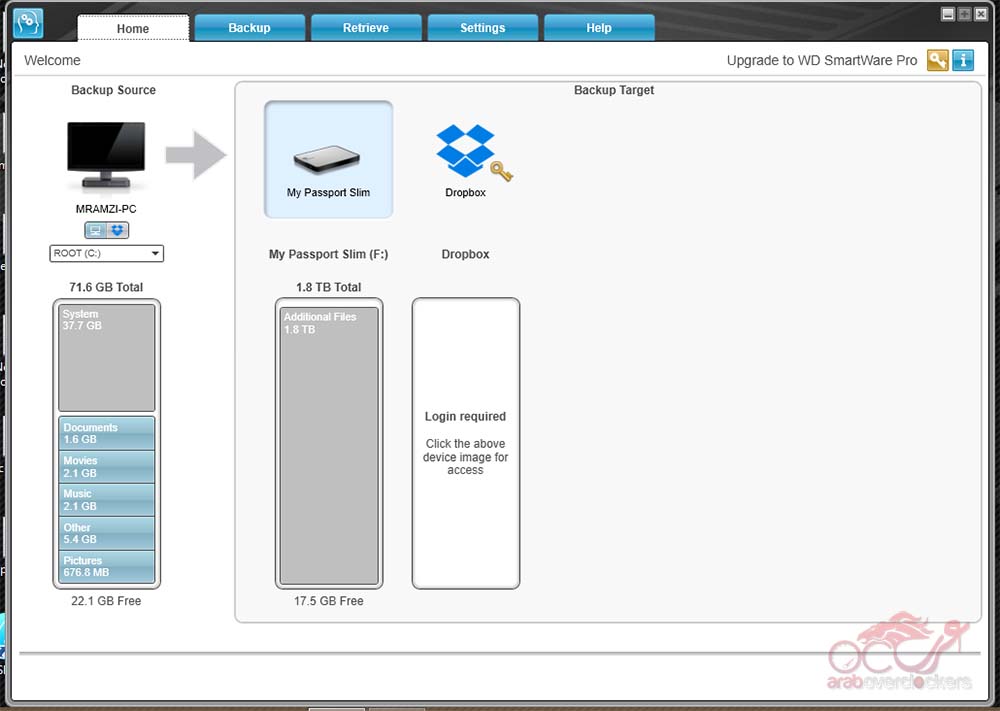Image resolution: width=1000 pixels, height=711 pixels.
Task: Select the Movies 2.1 GB category bar
Action: (x=106, y=467)
